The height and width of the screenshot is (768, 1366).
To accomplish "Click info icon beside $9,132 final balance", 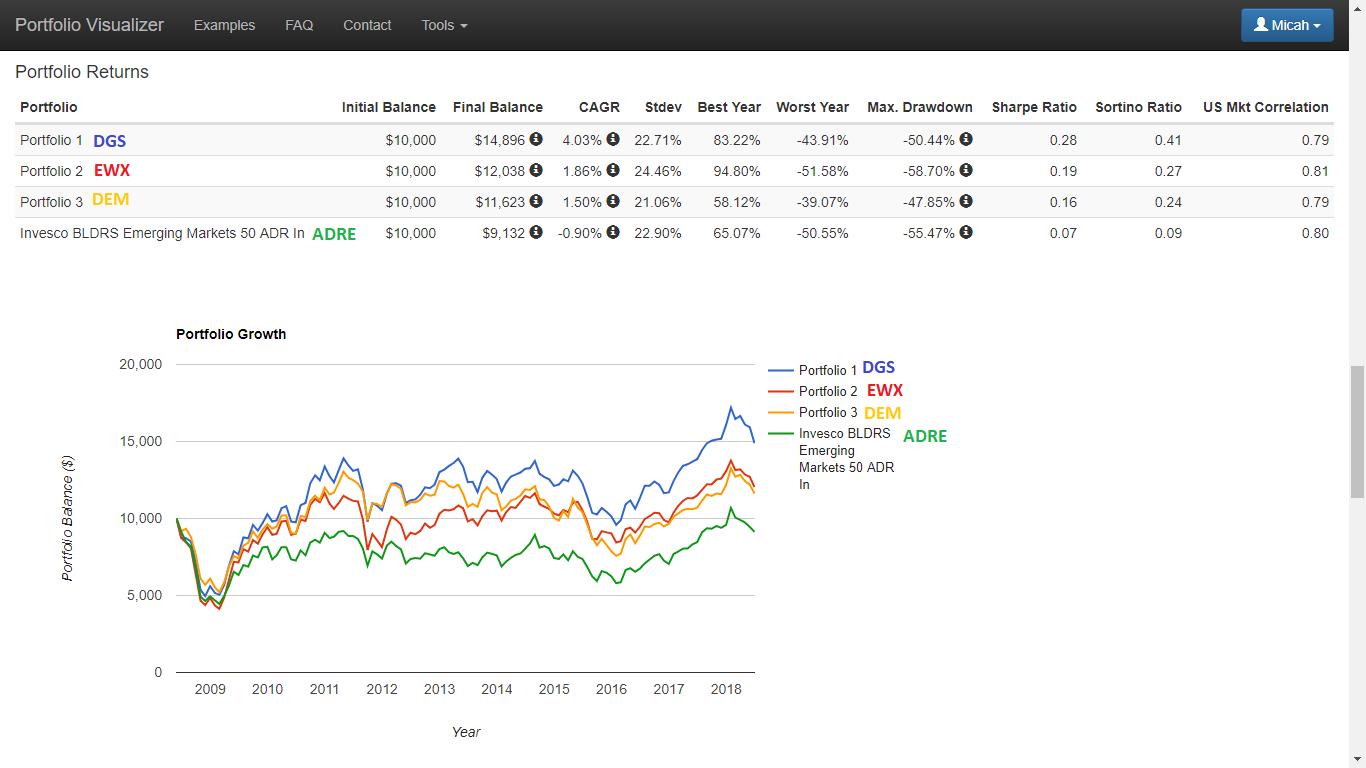I will (536, 232).
